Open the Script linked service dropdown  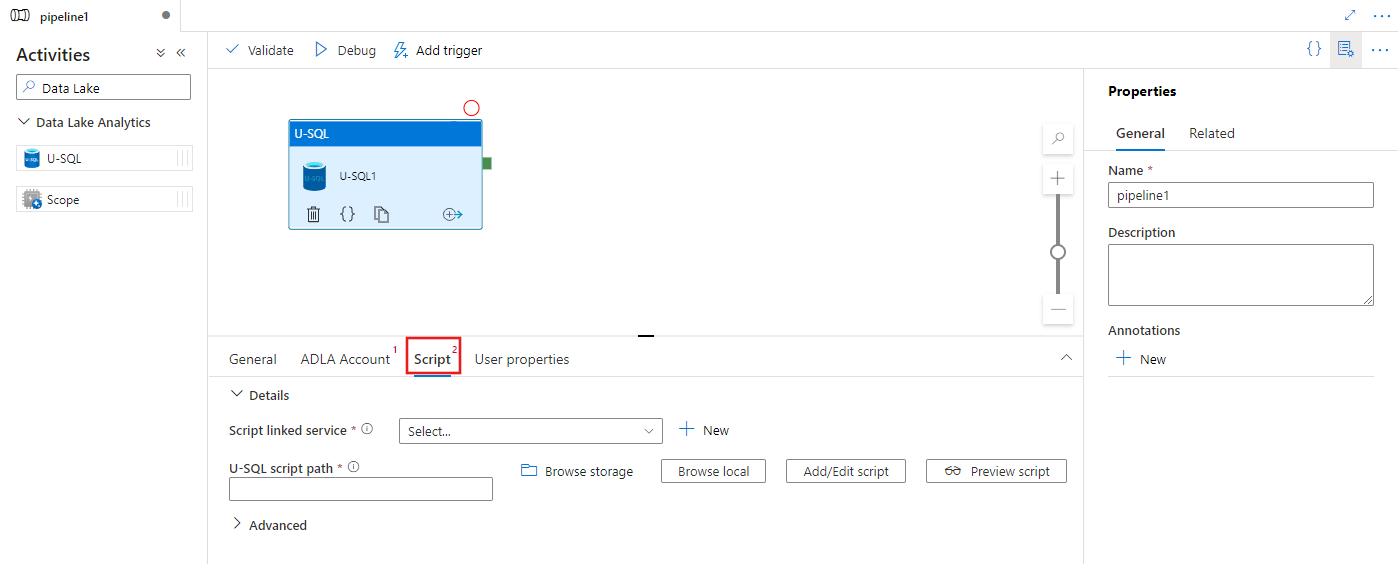pos(530,431)
